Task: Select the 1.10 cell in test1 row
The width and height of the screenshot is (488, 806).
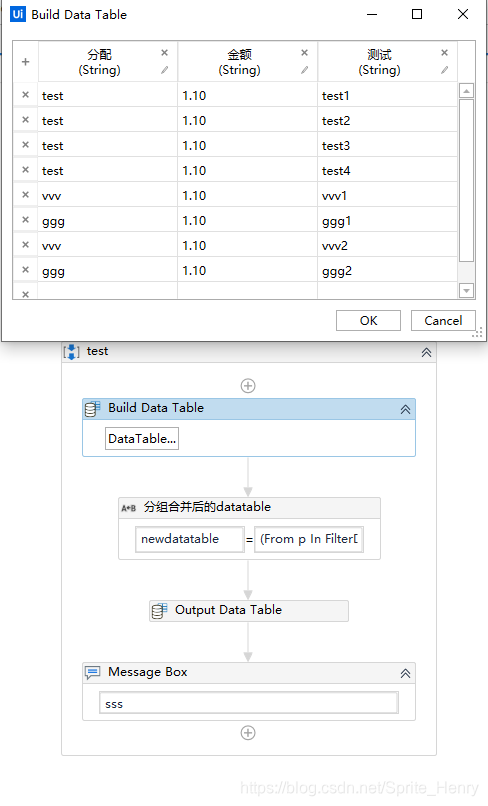Action: [x=247, y=95]
